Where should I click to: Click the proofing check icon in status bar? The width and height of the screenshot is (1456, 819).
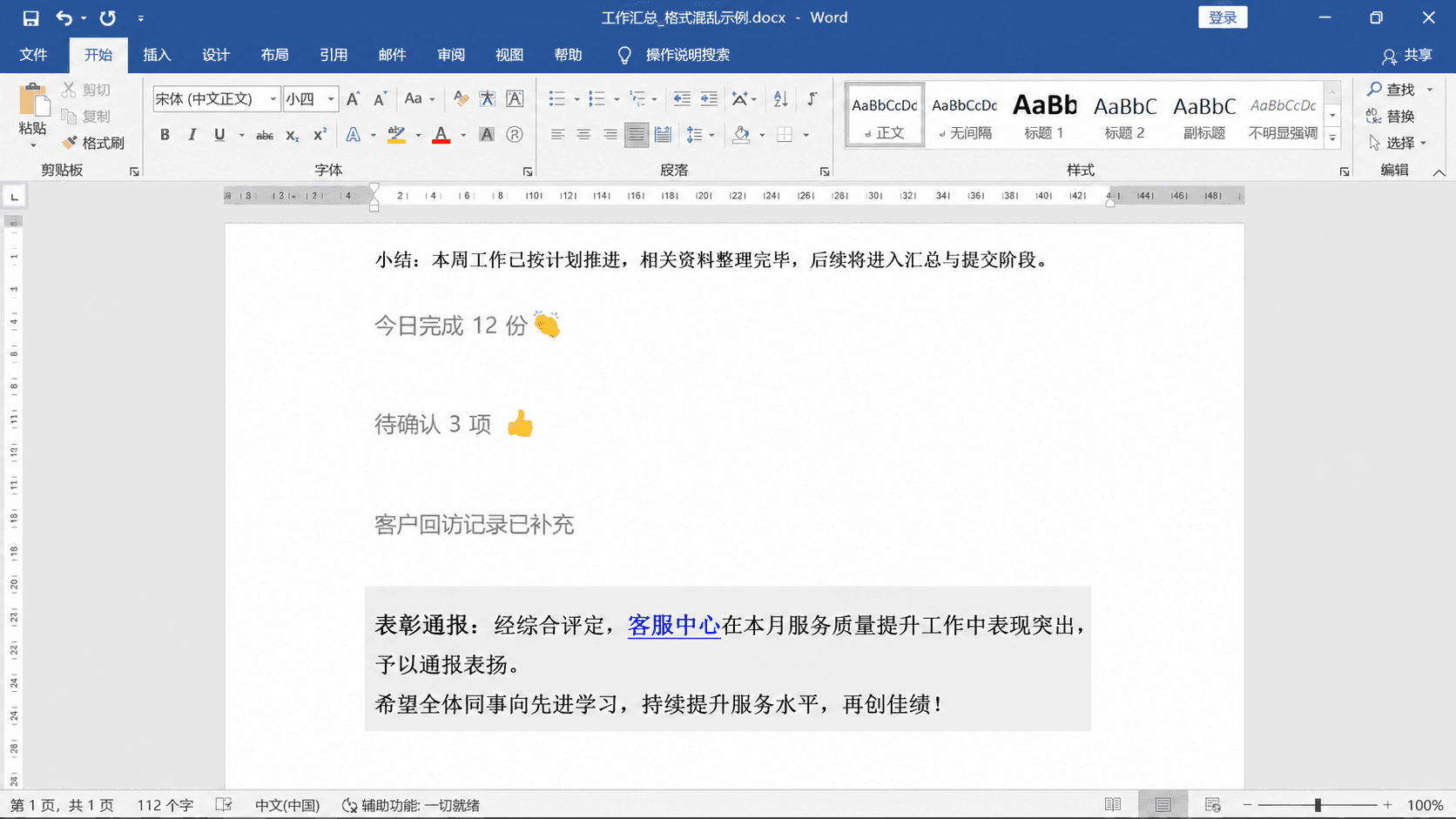pyautogui.click(x=224, y=805)
